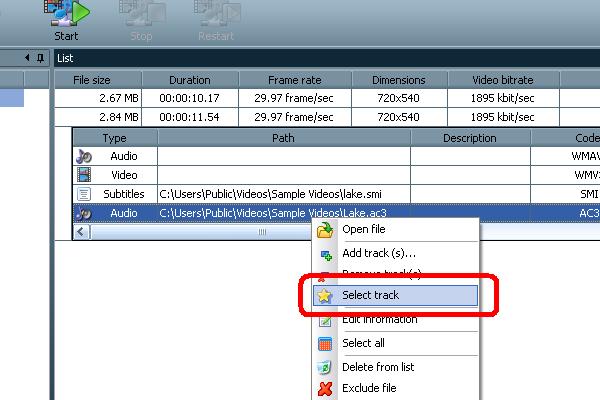This screenshot has width=600, height=400.
Task: Click the Path column header
Action: tap(283, 138)
